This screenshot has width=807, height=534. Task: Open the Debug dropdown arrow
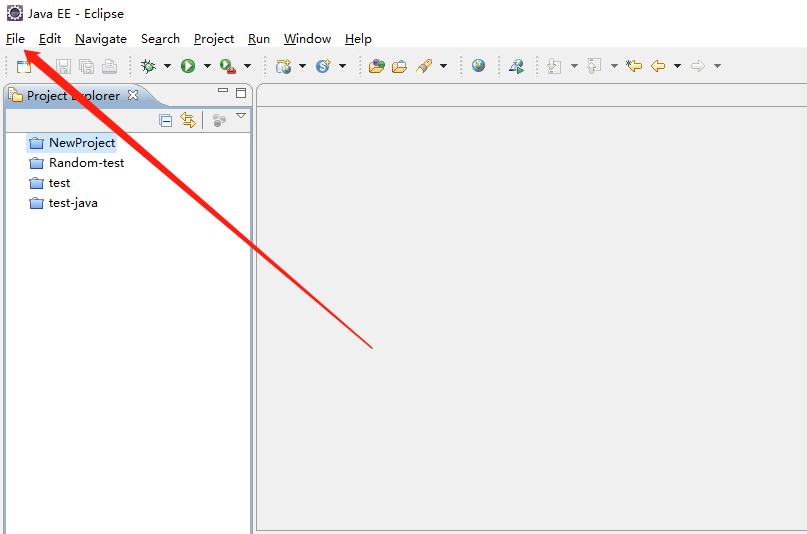167,66
